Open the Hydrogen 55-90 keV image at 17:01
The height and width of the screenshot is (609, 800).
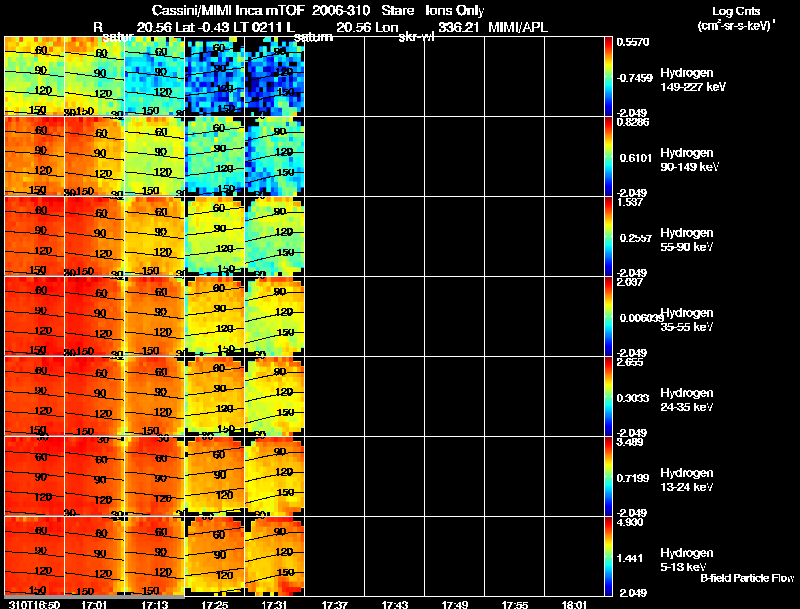point(94,236)
